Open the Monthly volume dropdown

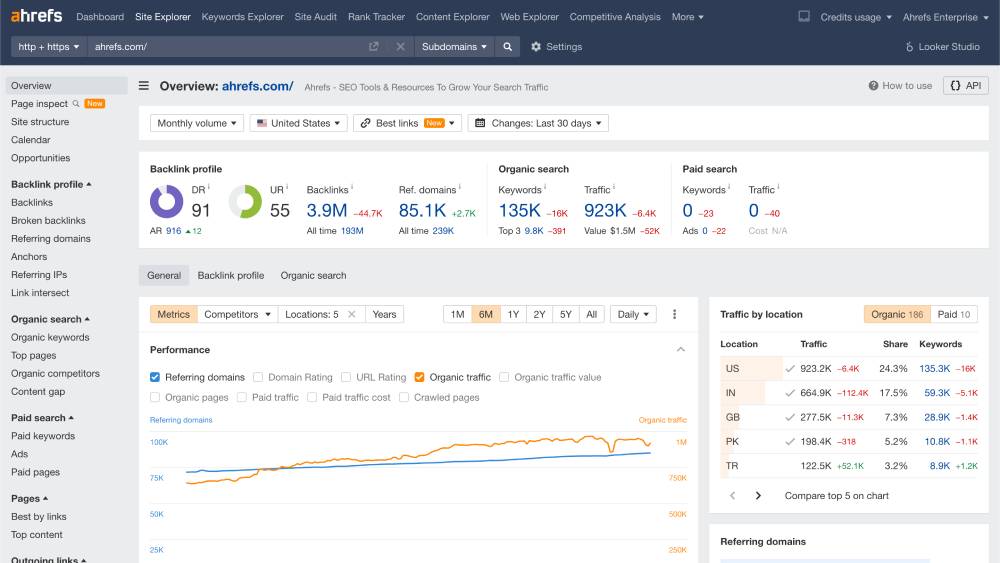click(197, 123)
